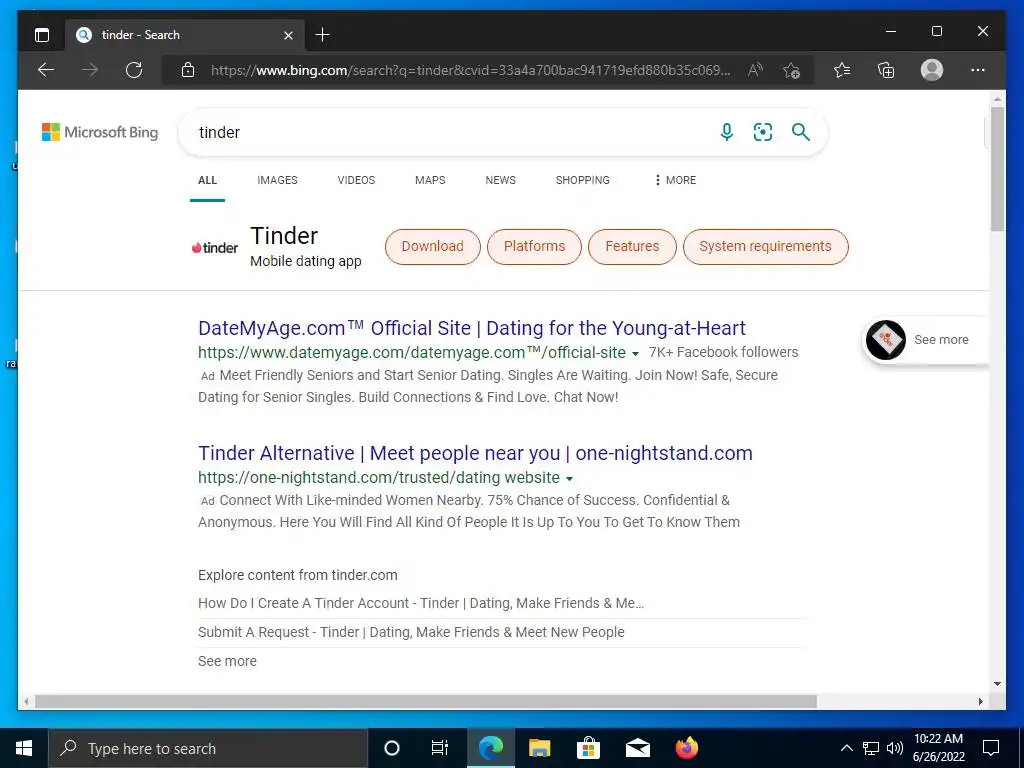
Task: Click the tinder flame logo
Action: (215, 248)
